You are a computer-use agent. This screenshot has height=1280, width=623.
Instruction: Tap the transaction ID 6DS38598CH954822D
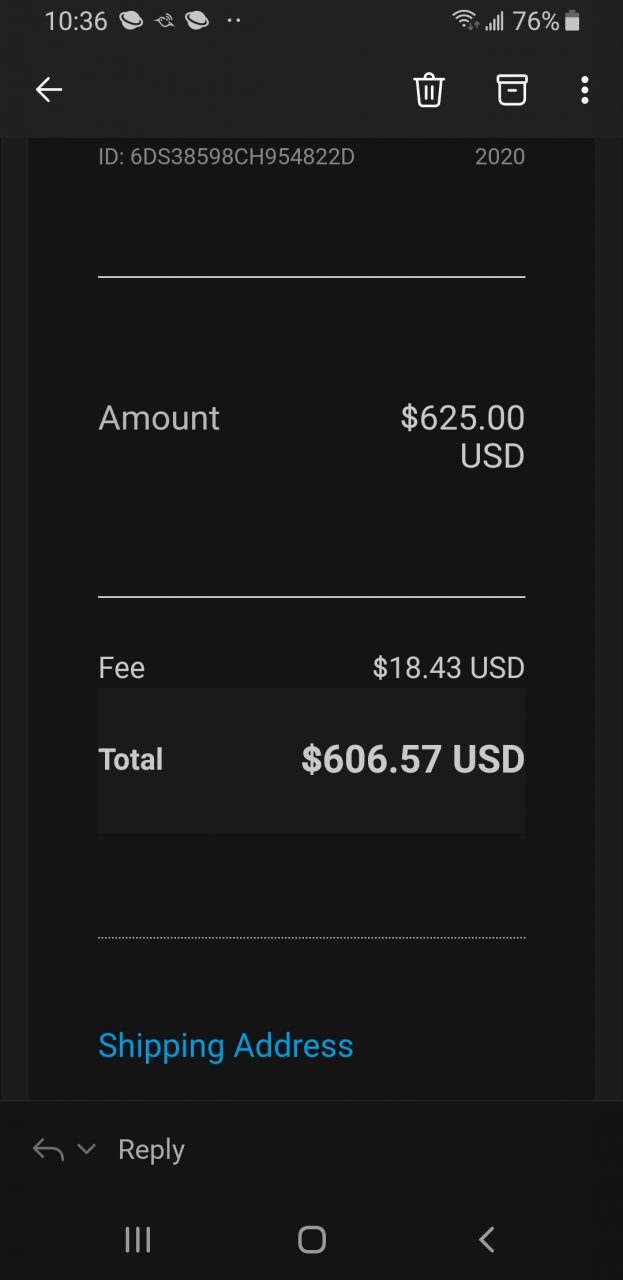pyautogui.click(x=227, y=157)
